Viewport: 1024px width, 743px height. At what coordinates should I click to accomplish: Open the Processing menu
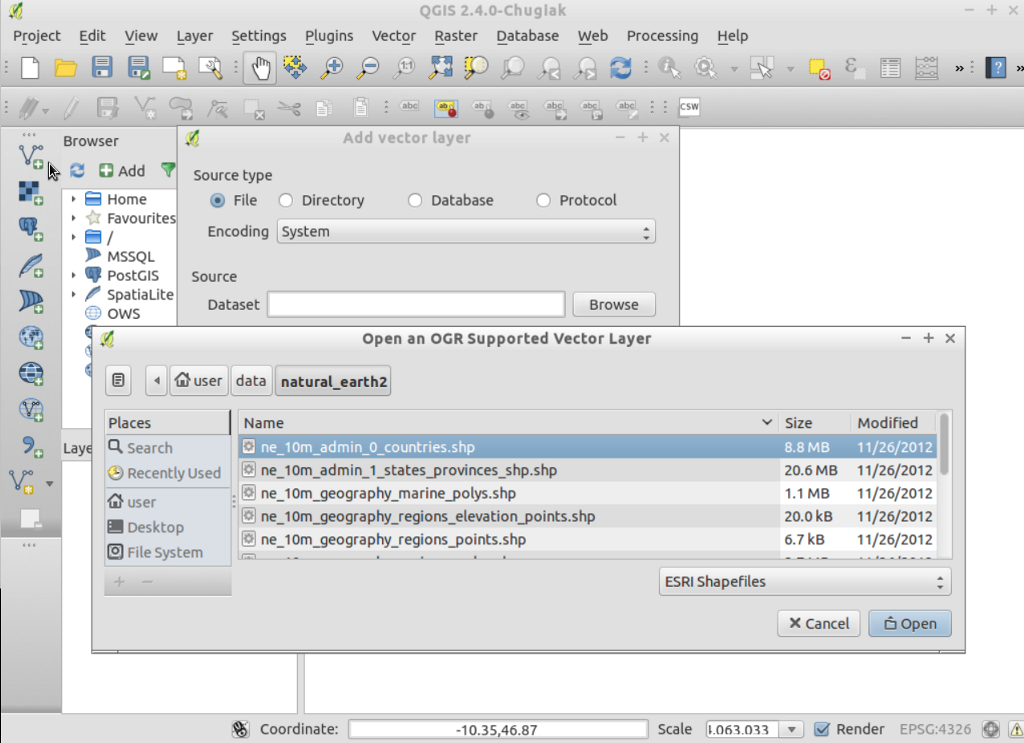[662, 36]
